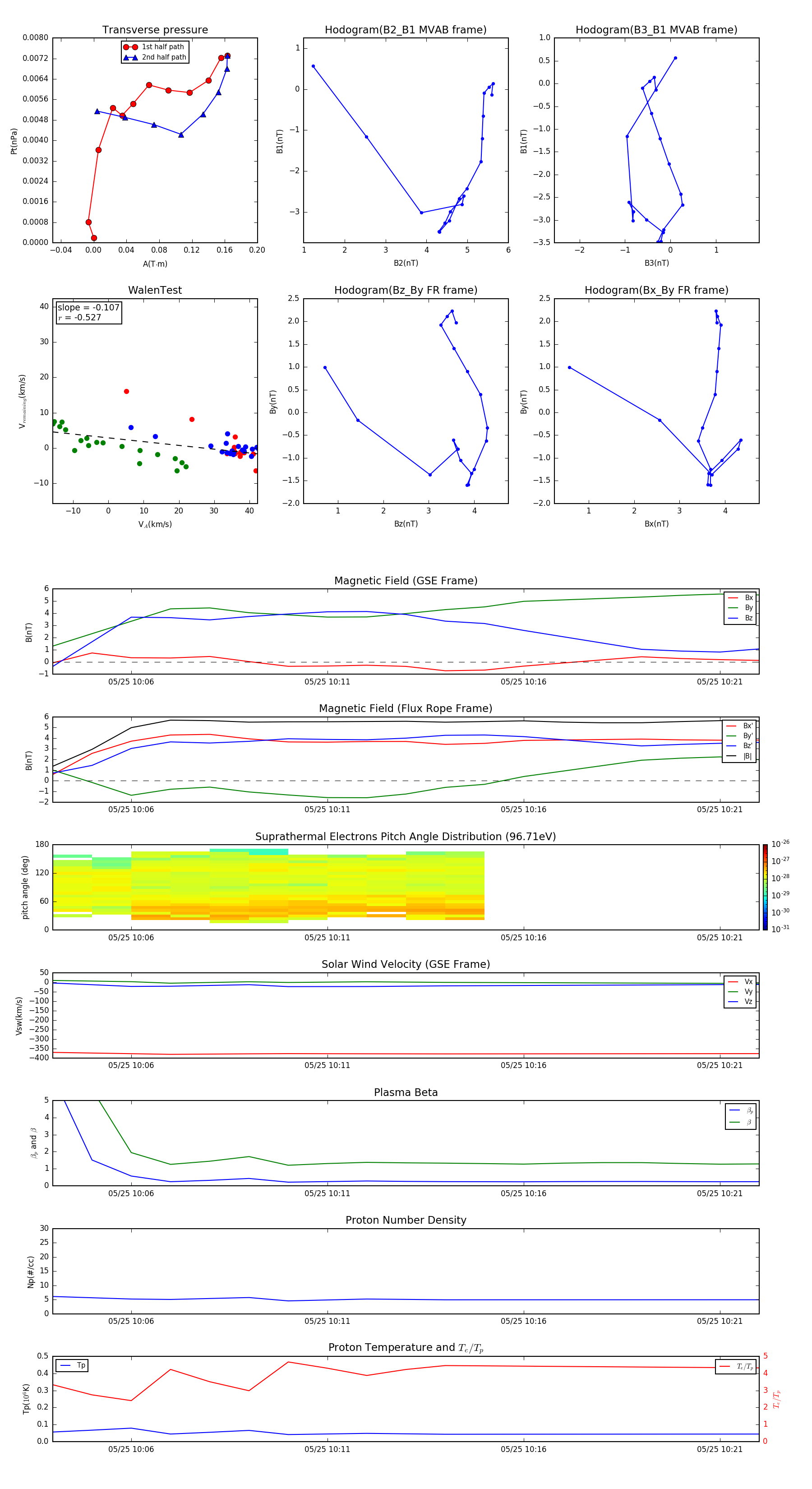This screenshot has height=1489, width=812.
Task: Click the 'WalenTest' plot title
Action: click(155, 290)
